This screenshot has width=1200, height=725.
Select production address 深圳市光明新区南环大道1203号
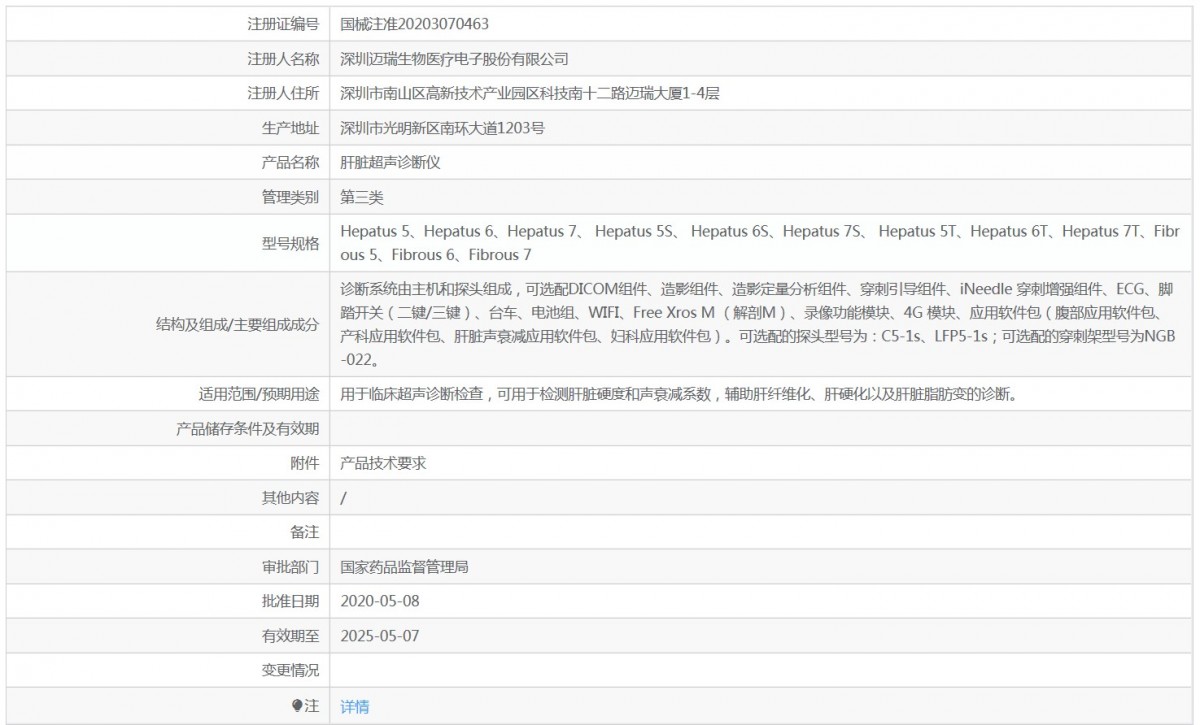click(442, 128)
